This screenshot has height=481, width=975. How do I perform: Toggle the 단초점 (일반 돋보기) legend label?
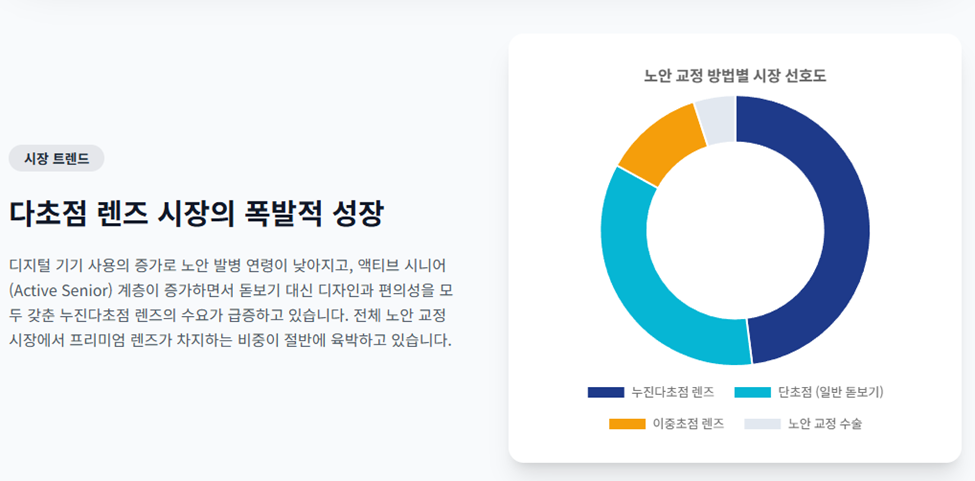831,392
